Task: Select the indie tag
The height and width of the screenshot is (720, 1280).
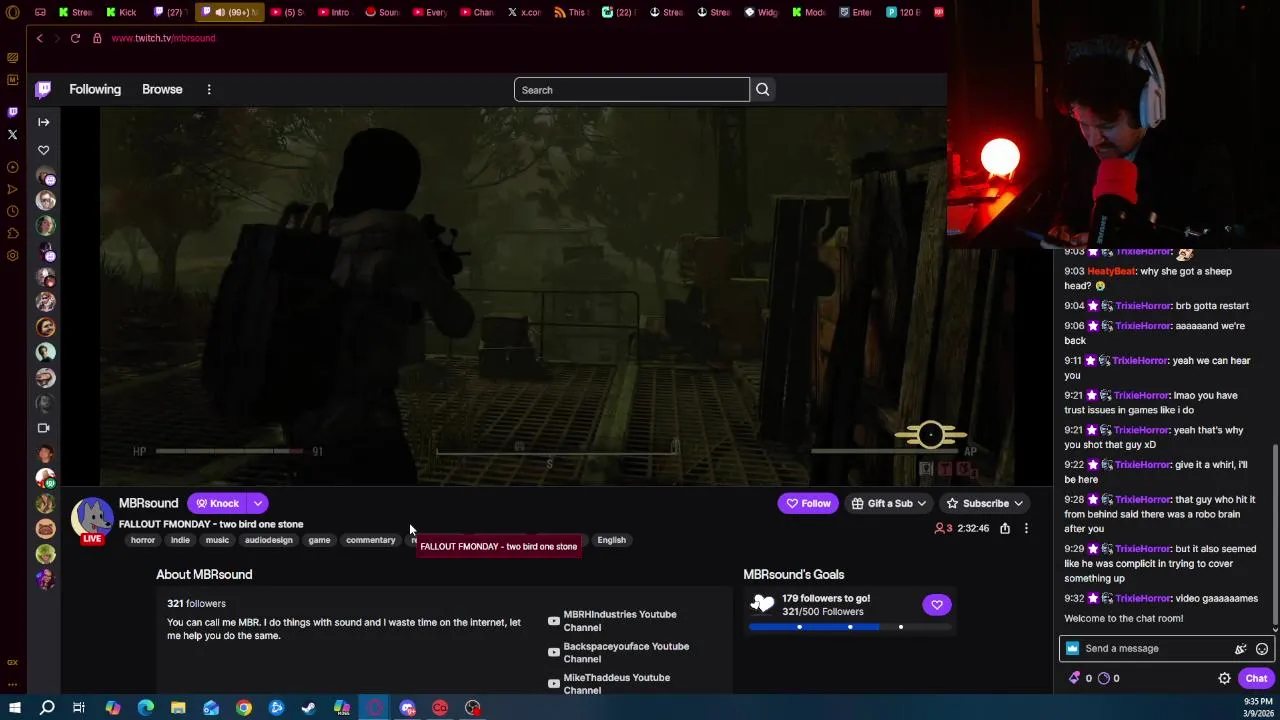Action: 180,540
